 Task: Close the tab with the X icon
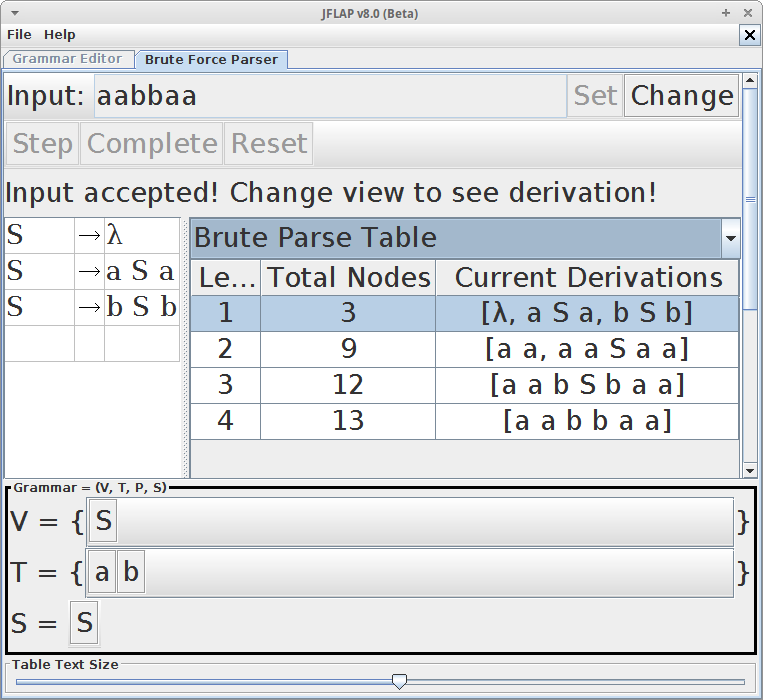pos(749,35)
